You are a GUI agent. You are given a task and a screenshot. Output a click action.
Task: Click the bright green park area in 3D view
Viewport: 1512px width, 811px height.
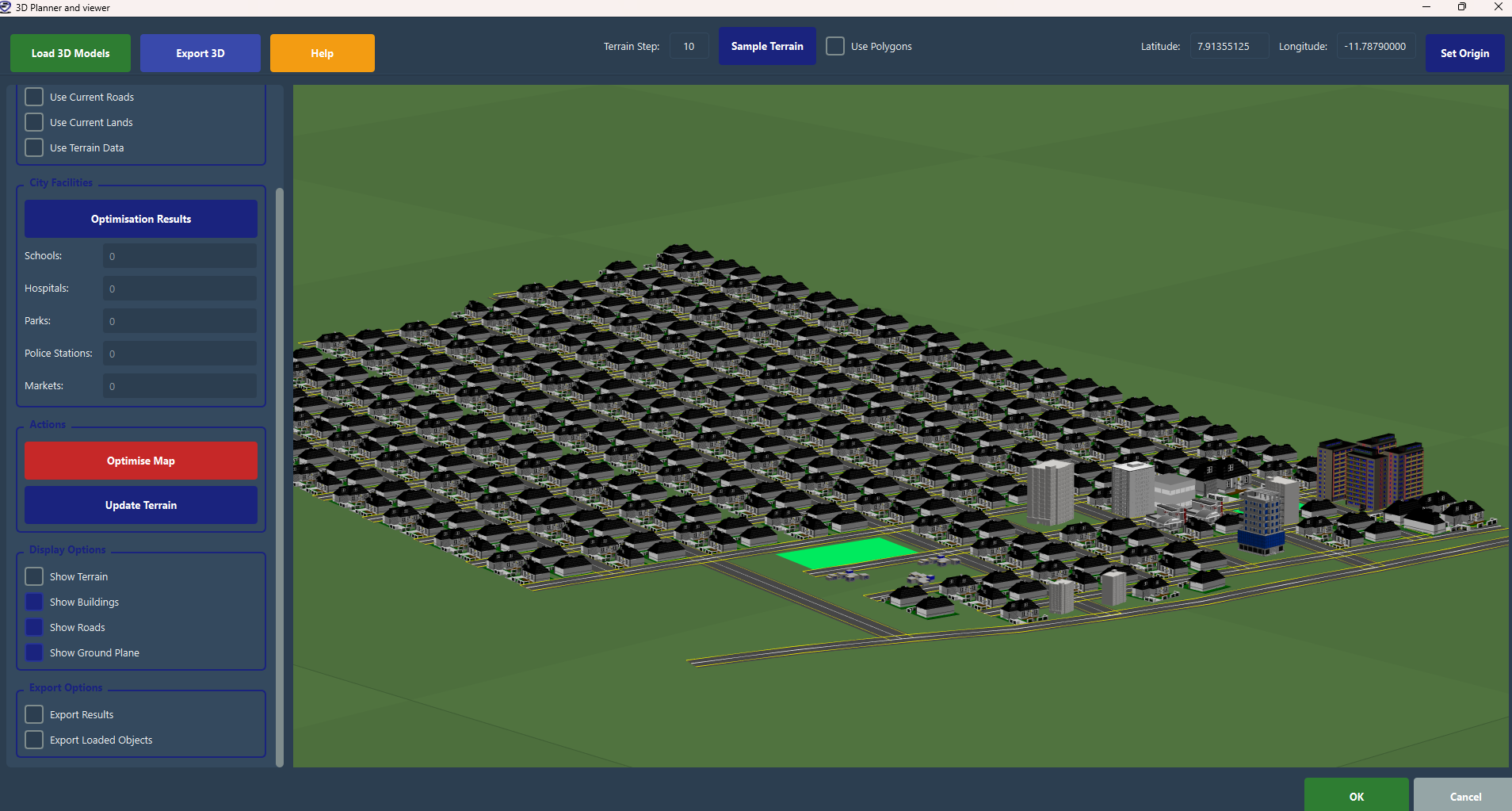846,553
